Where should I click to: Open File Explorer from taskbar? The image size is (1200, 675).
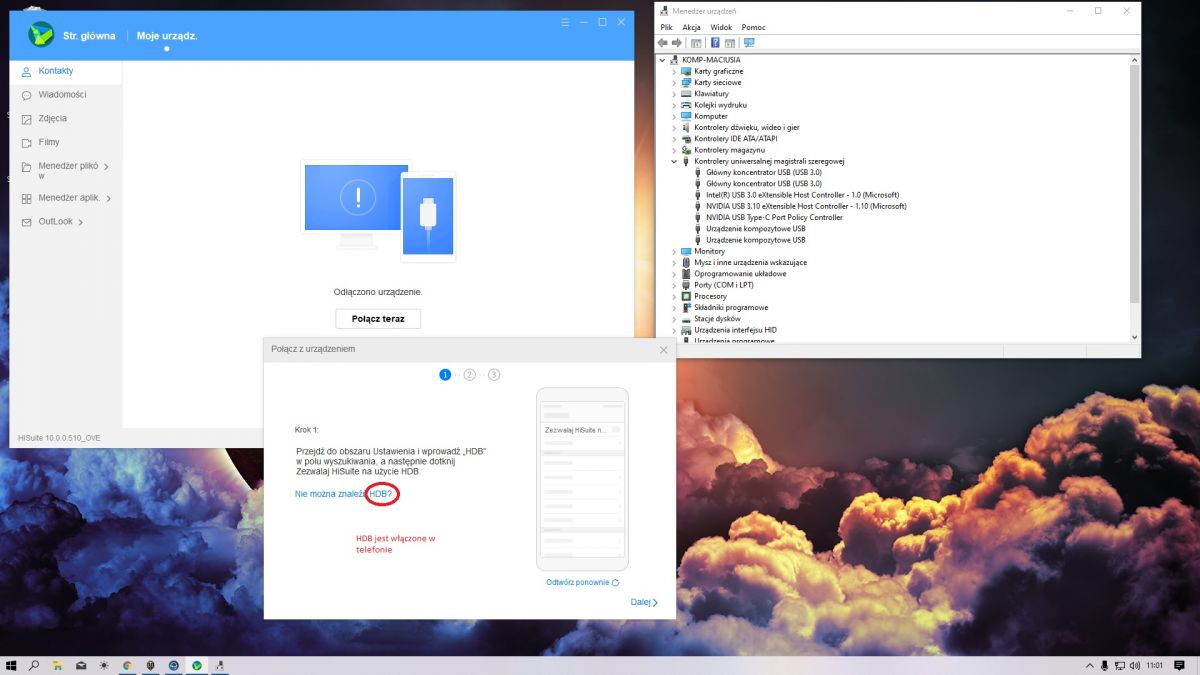click(58, 664)
